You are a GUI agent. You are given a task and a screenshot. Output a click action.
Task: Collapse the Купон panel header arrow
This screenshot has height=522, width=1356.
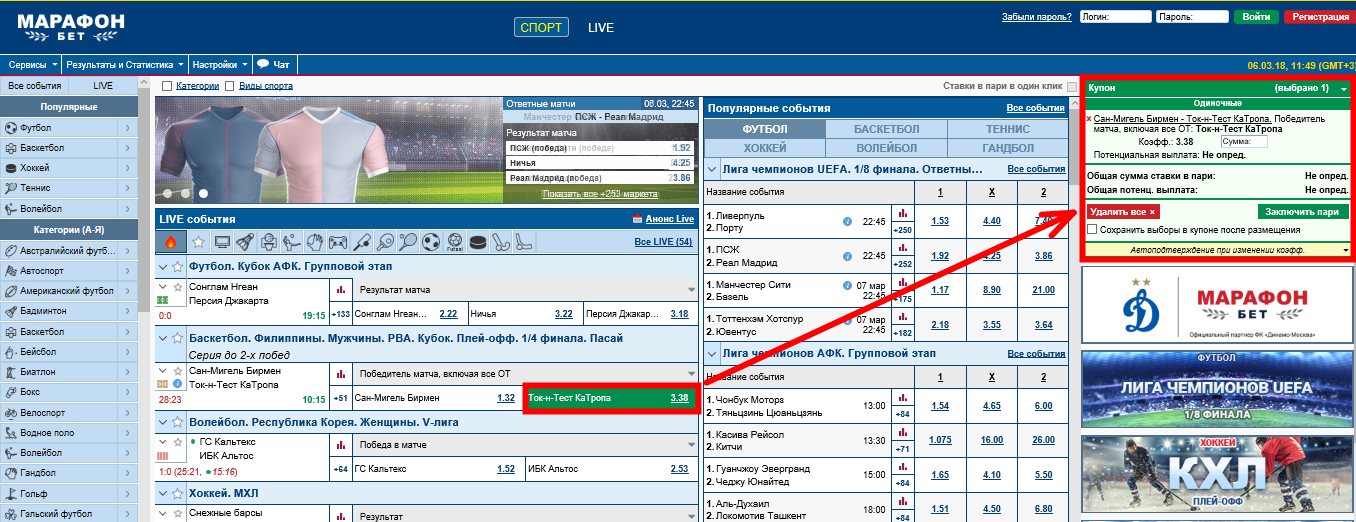(x=1344, y=89)
